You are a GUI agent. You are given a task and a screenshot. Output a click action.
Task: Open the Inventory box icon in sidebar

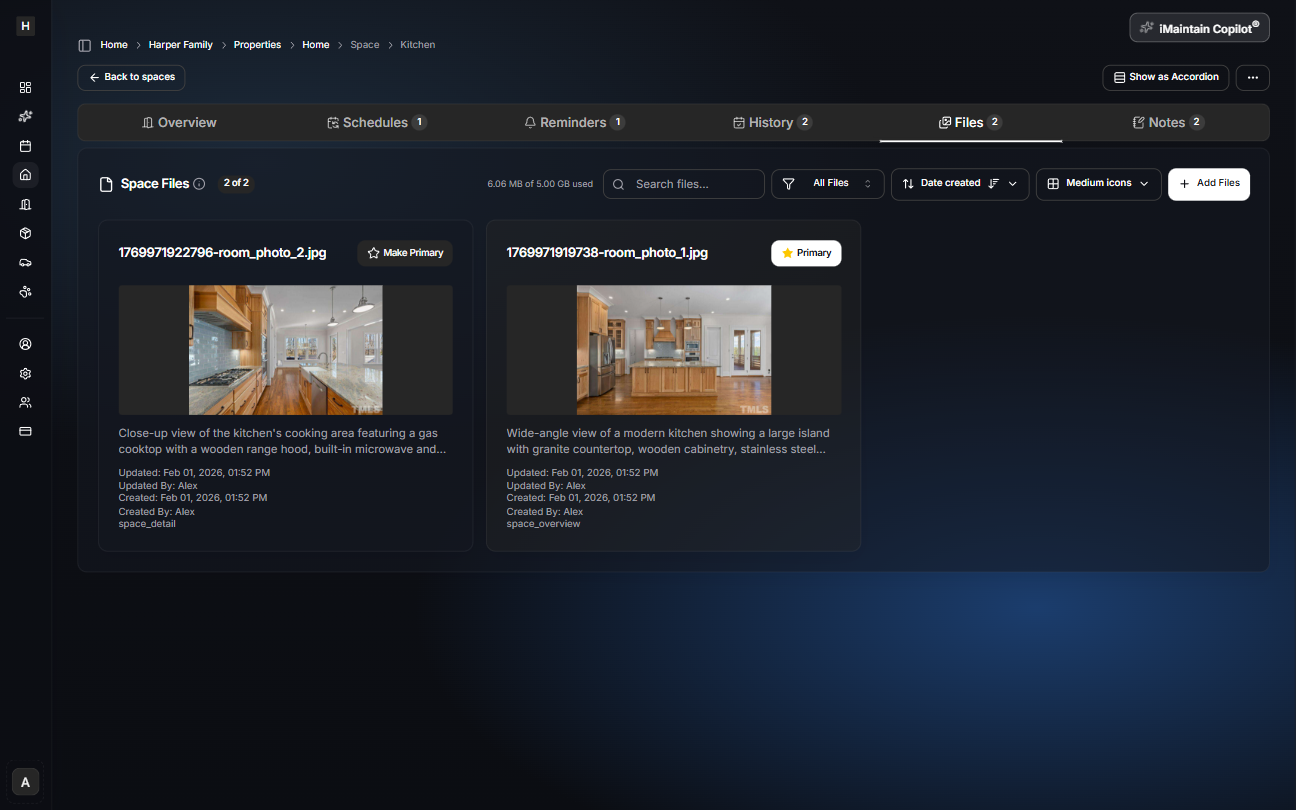pos(25,233)
